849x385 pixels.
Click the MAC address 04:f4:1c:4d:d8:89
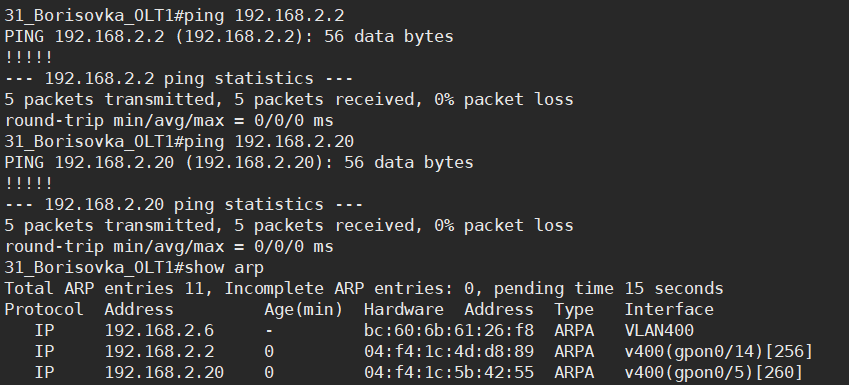click(449, 351)
